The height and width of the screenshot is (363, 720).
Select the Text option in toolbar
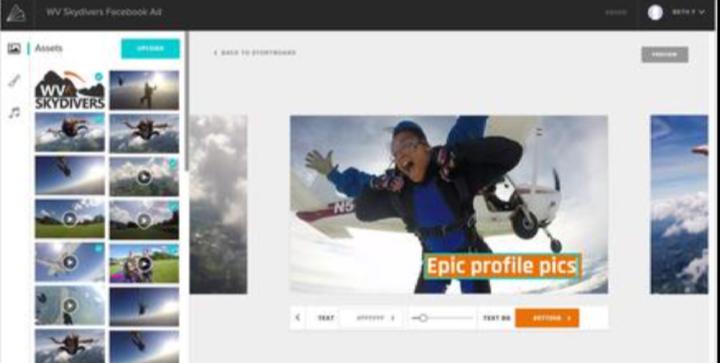[x=326, y=318]
